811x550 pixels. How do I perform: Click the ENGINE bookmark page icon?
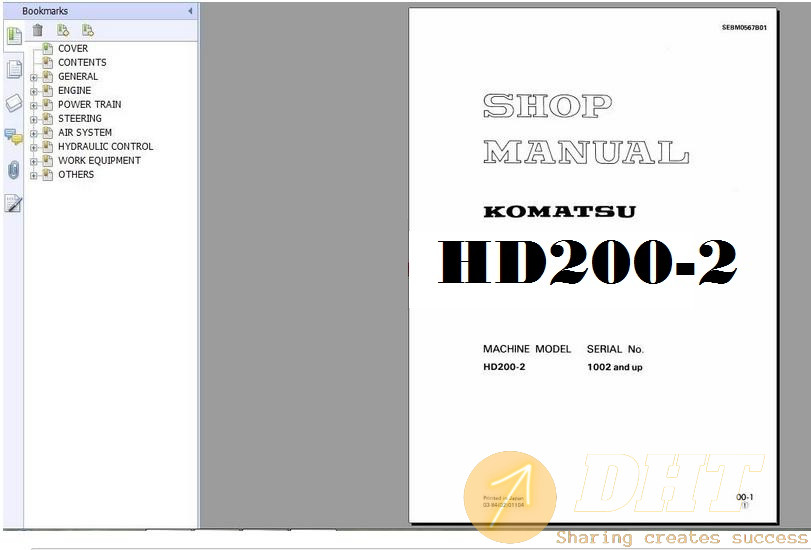48,91
